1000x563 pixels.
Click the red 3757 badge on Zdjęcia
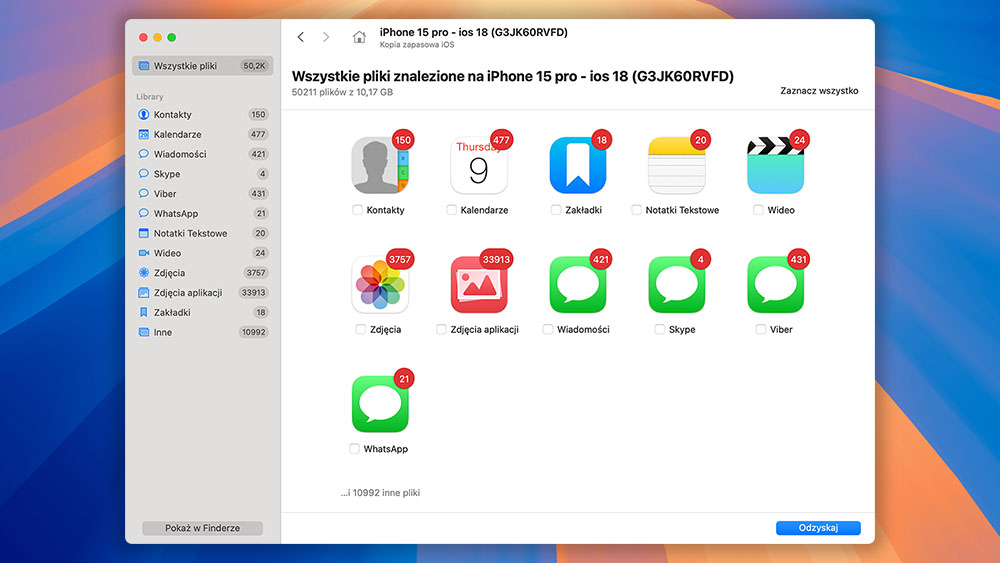400,260
